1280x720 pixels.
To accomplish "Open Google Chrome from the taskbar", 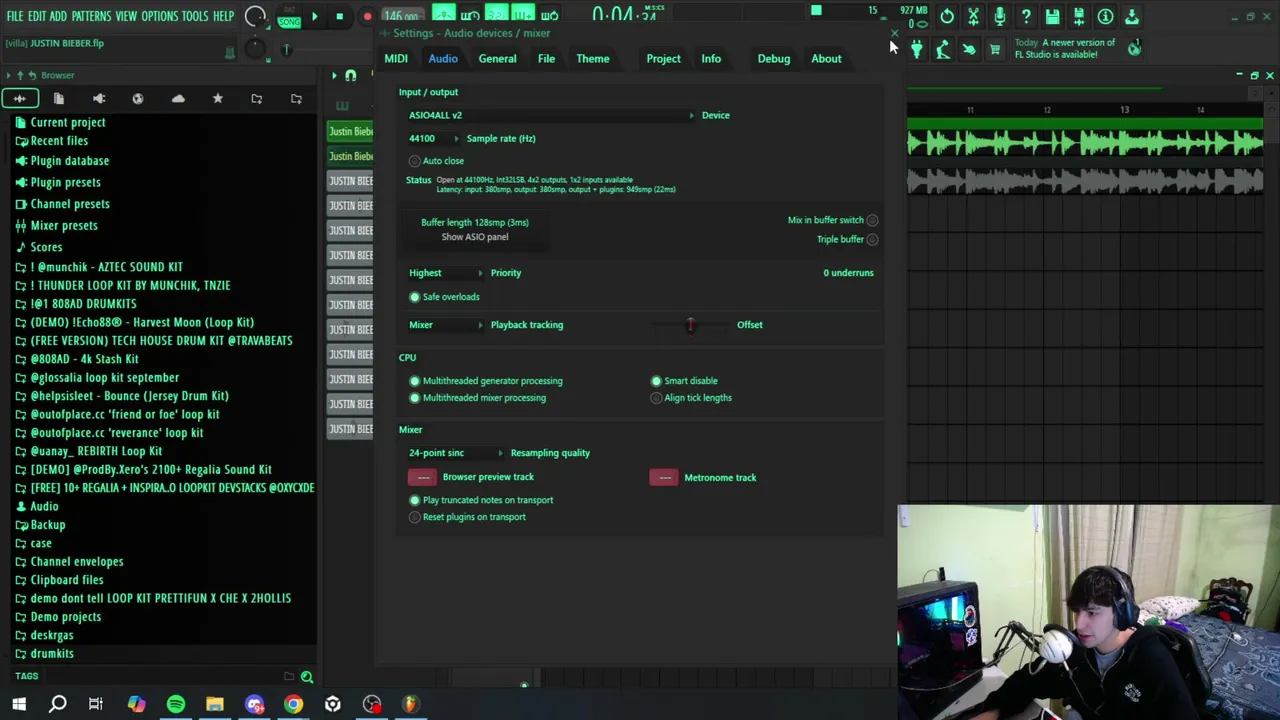I will [293, 704].
